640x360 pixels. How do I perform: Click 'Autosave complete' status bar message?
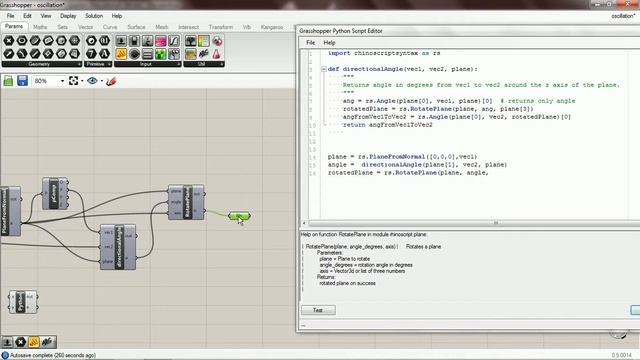(53, 356)
